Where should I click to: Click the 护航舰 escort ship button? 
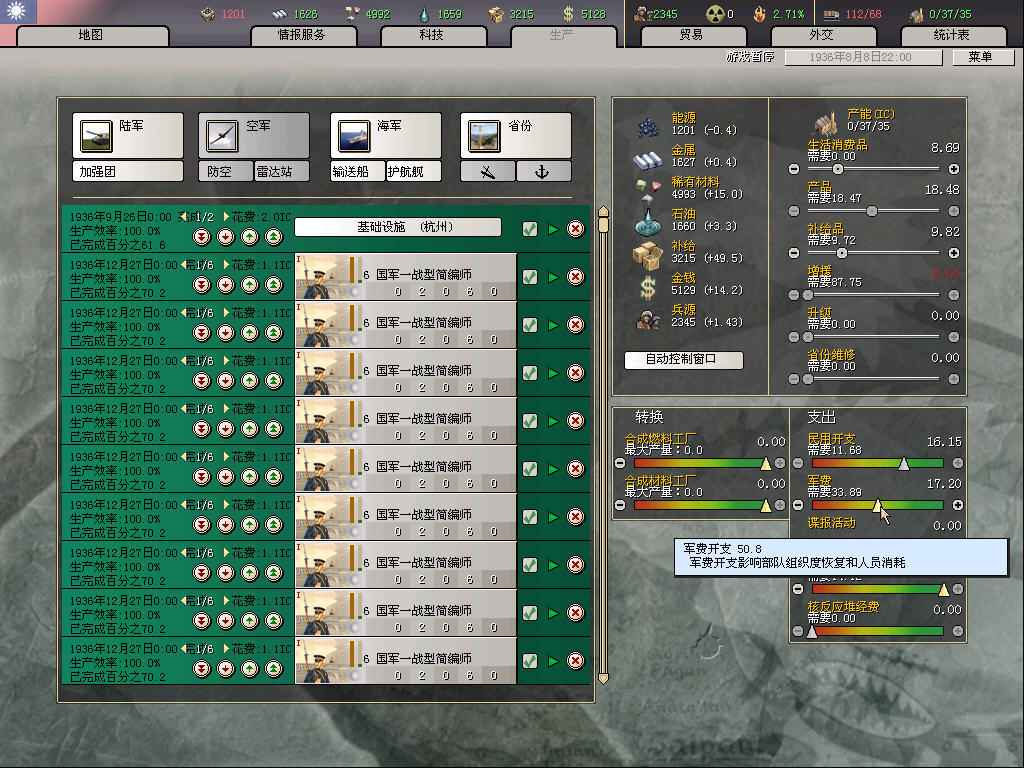[413, 172]
